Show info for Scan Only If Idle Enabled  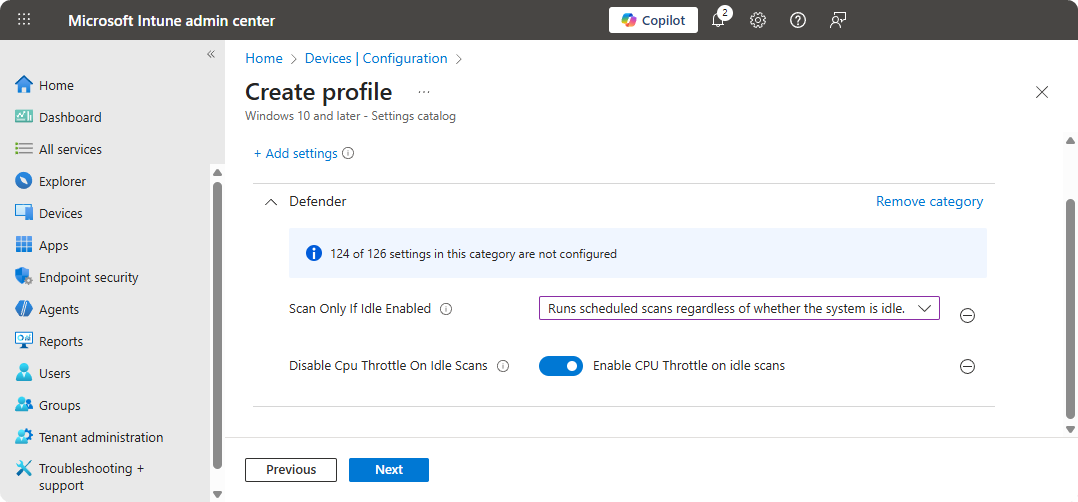pos(446,309)
